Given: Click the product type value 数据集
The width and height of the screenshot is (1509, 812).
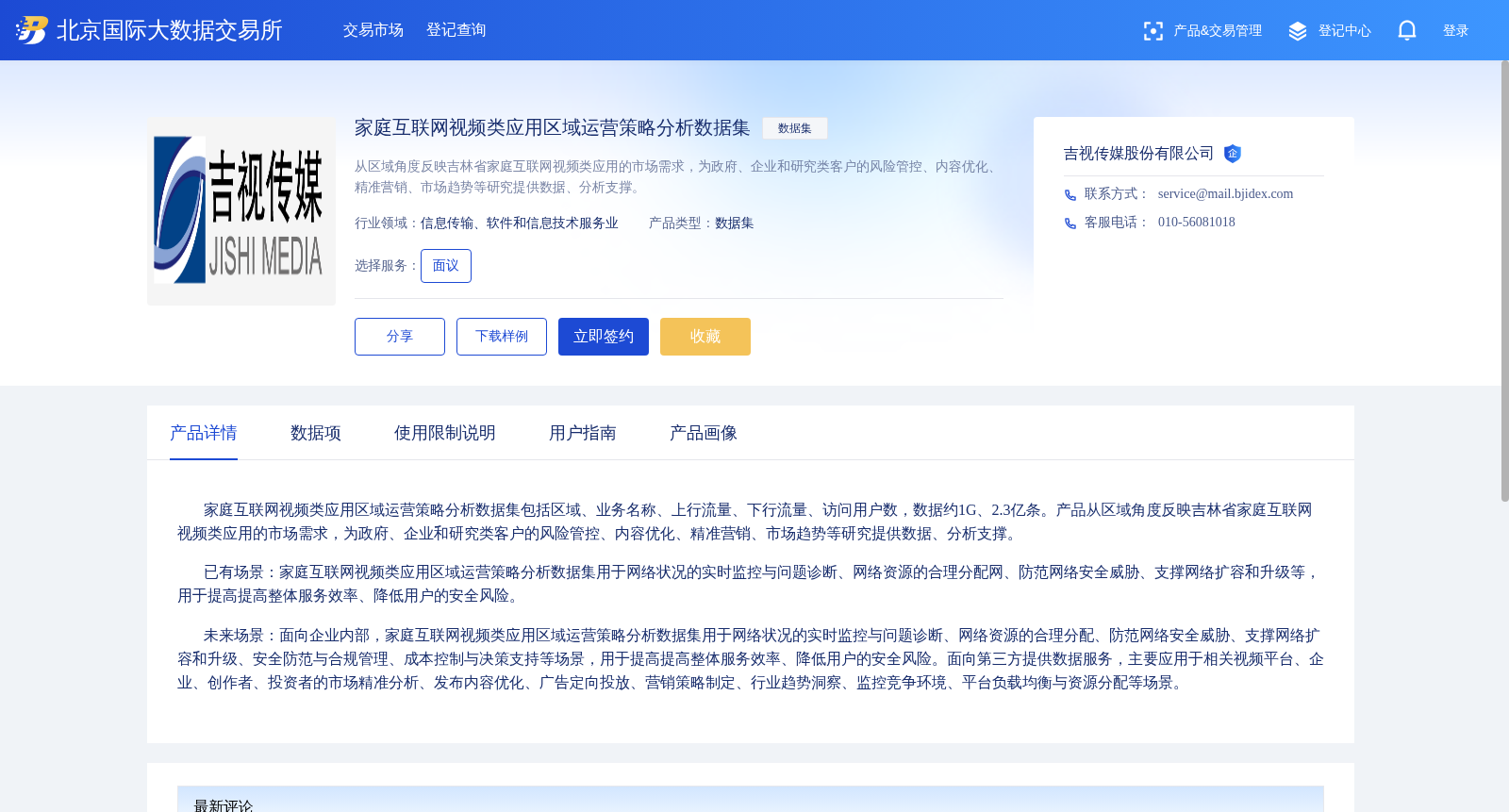Looking at the screenshot, I should click(x=735, y=224).
